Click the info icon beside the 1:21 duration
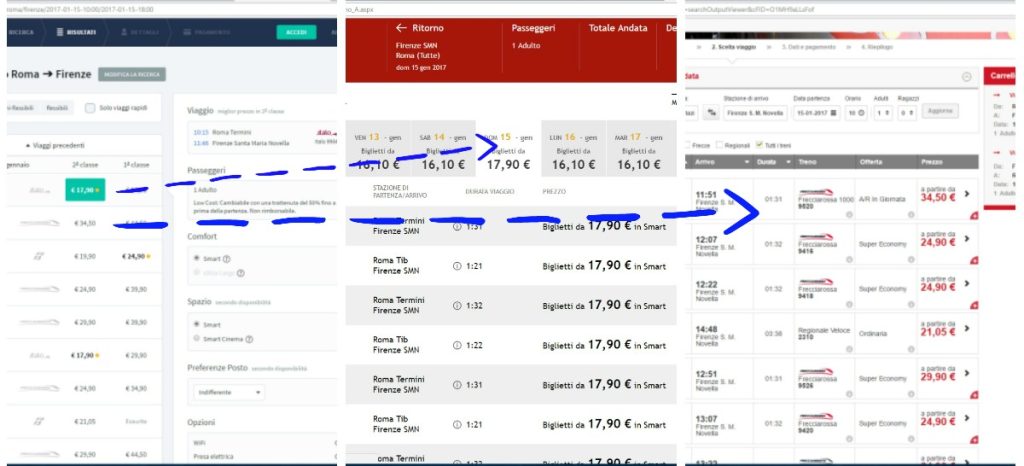 click(457, 265)
